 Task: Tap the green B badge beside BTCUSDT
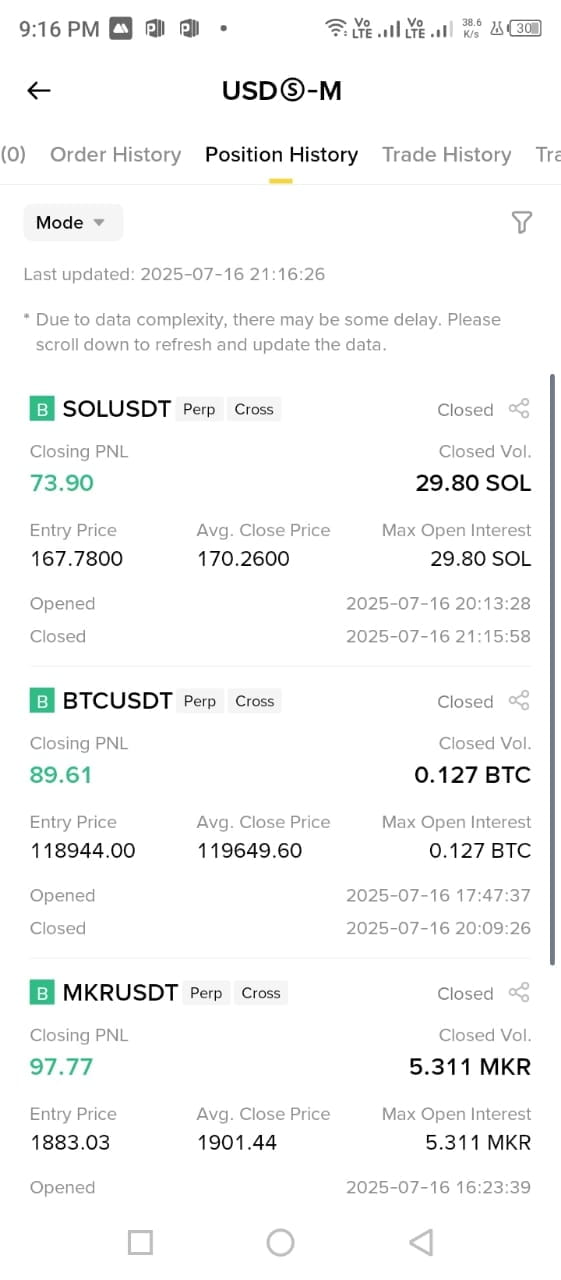tap(42, 701)
